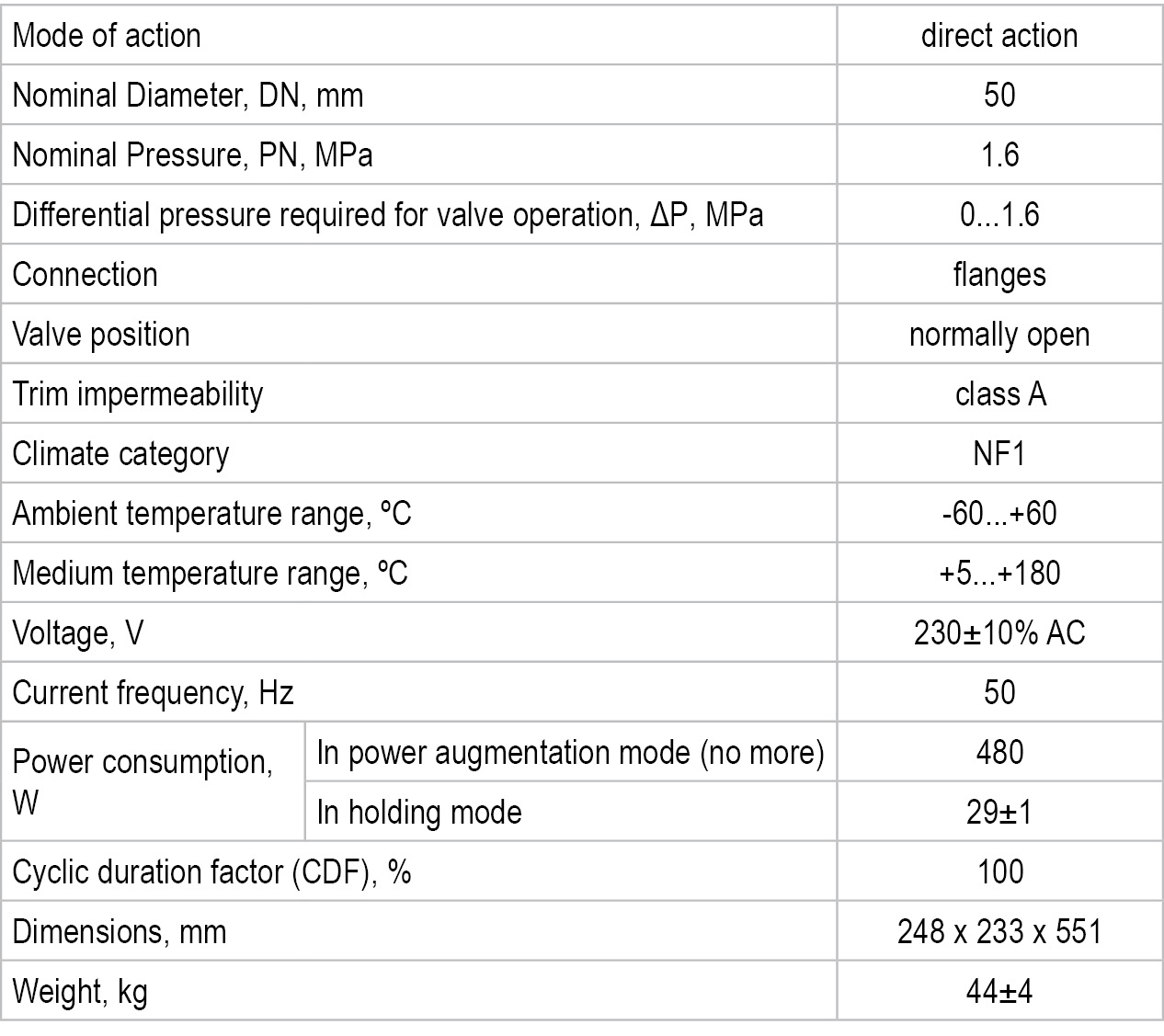Viewport: 1164px width, 1036px height.
Task: Select the 'direct action' value cell
Action: tap(999, 36)
